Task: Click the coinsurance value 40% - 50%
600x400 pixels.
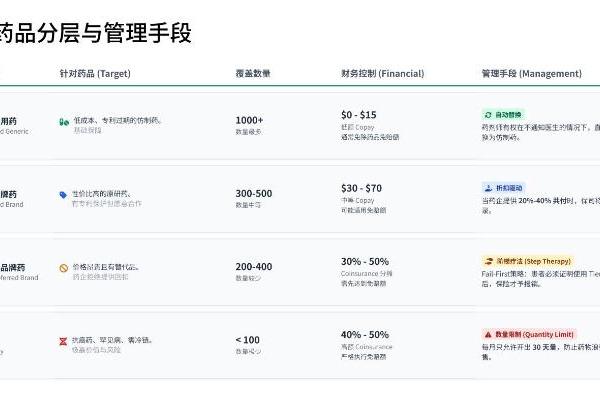Action: (365, 335)
